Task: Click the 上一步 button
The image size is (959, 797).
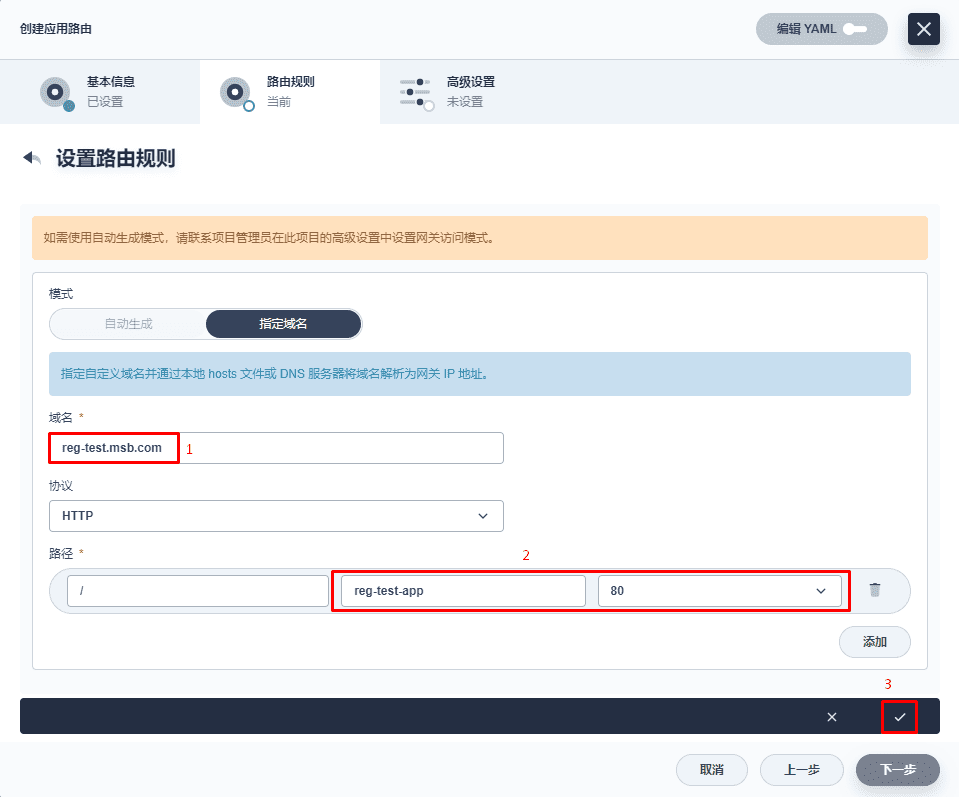Action: click(802, 769)
